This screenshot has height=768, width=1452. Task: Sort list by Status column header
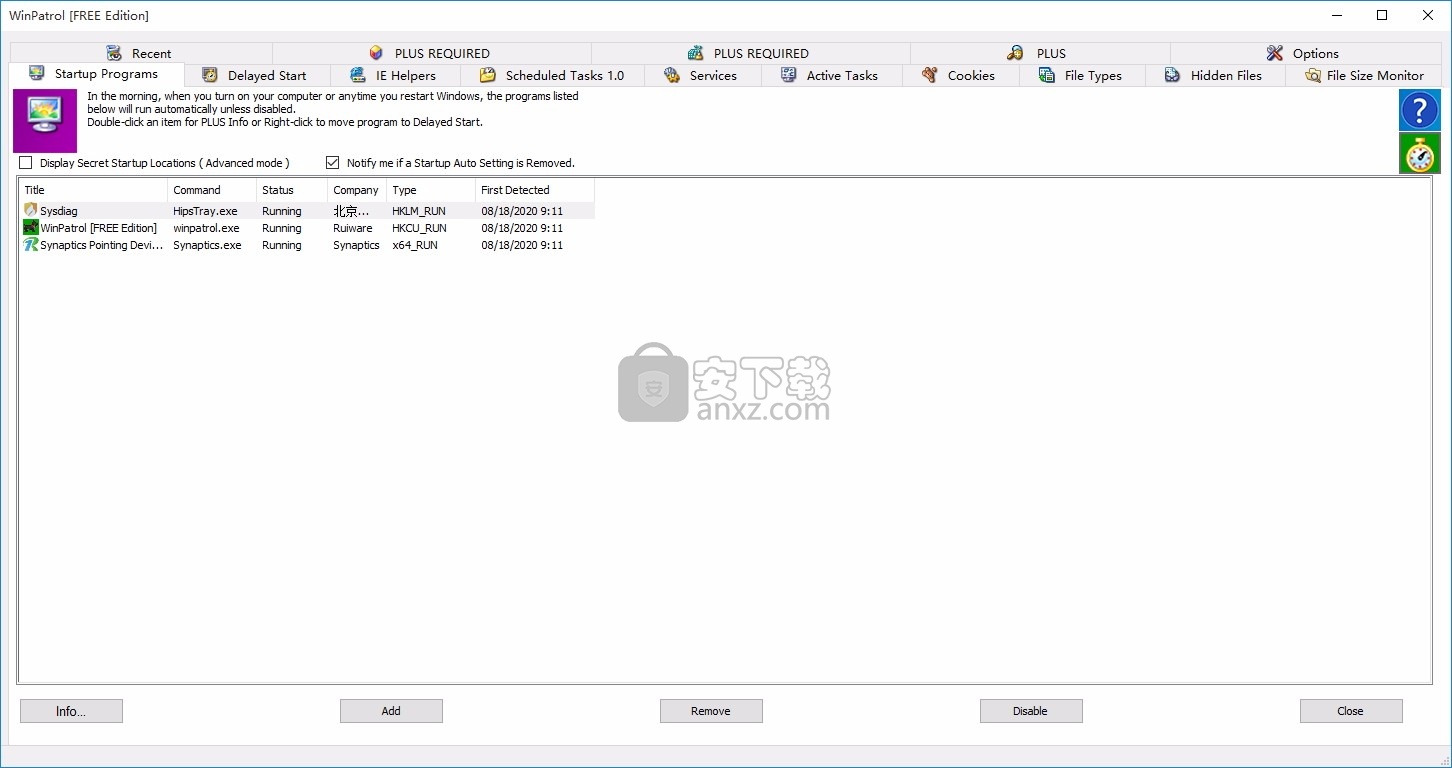click(293, 190)
